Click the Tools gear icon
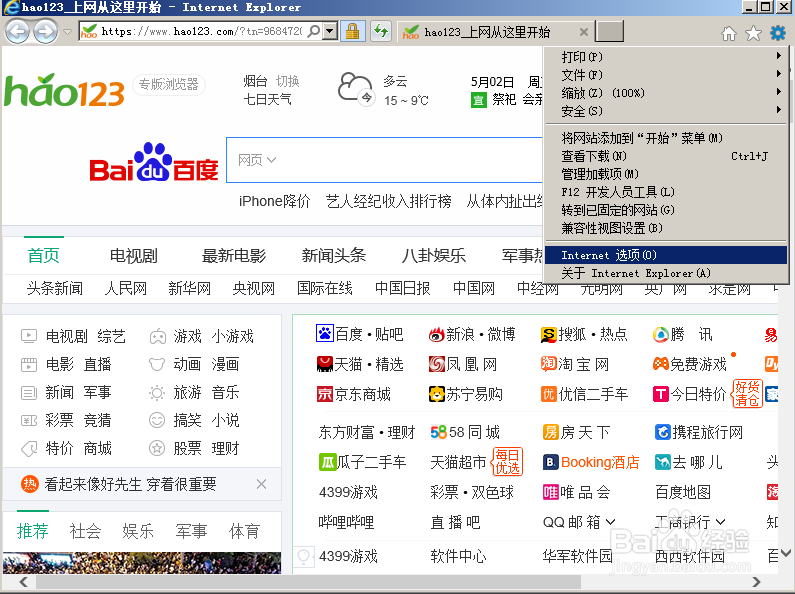 (778, 33)
